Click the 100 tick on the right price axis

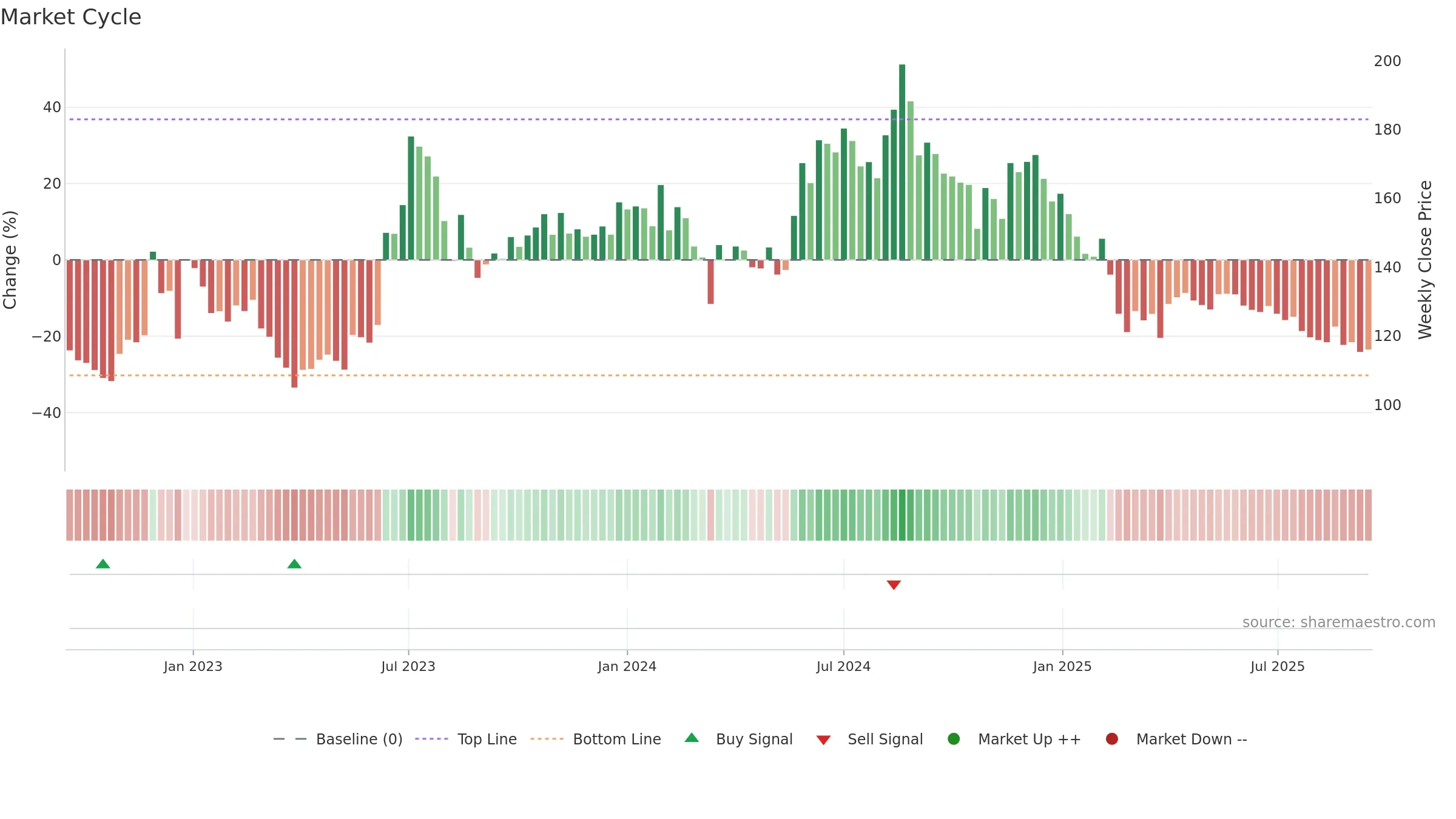click(x=1387, y=405)
